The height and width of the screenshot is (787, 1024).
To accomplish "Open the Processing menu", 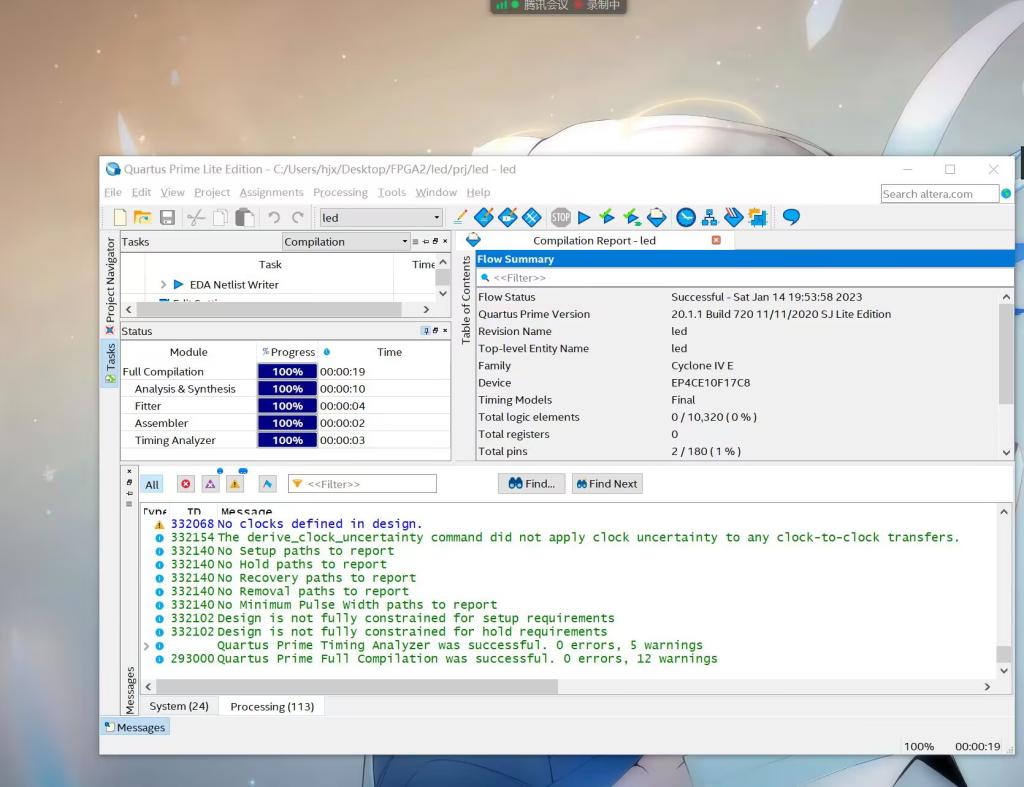I will (340, 192).
